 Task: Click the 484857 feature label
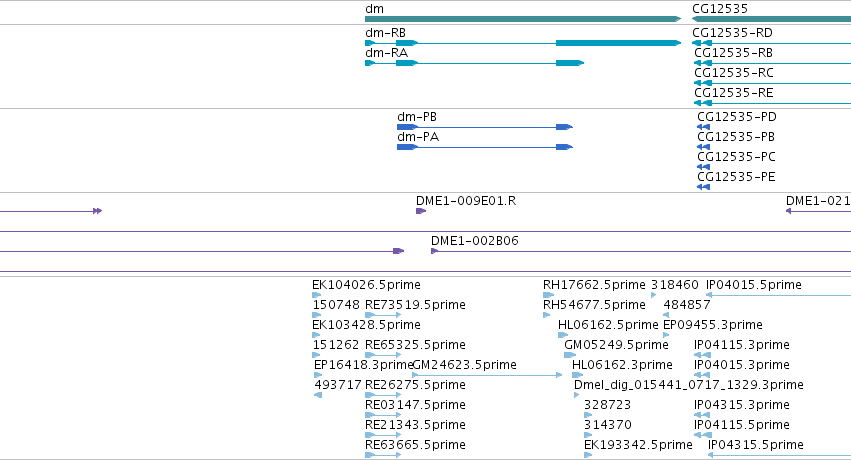click(x=687, y=305)
